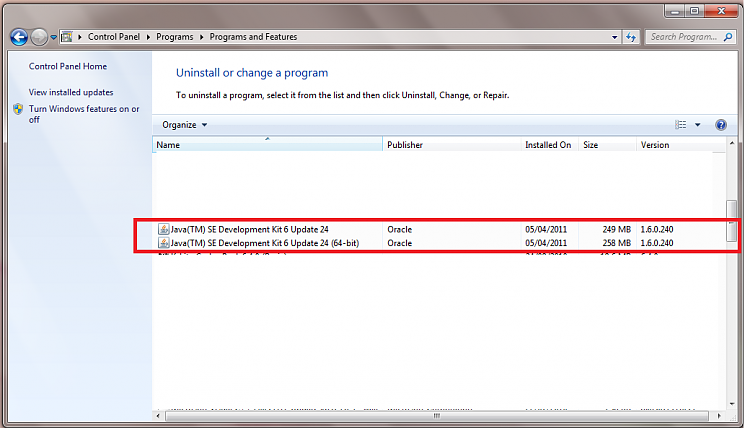
Task: Click 258 MB size cell
Action: [x=617, y=243]
